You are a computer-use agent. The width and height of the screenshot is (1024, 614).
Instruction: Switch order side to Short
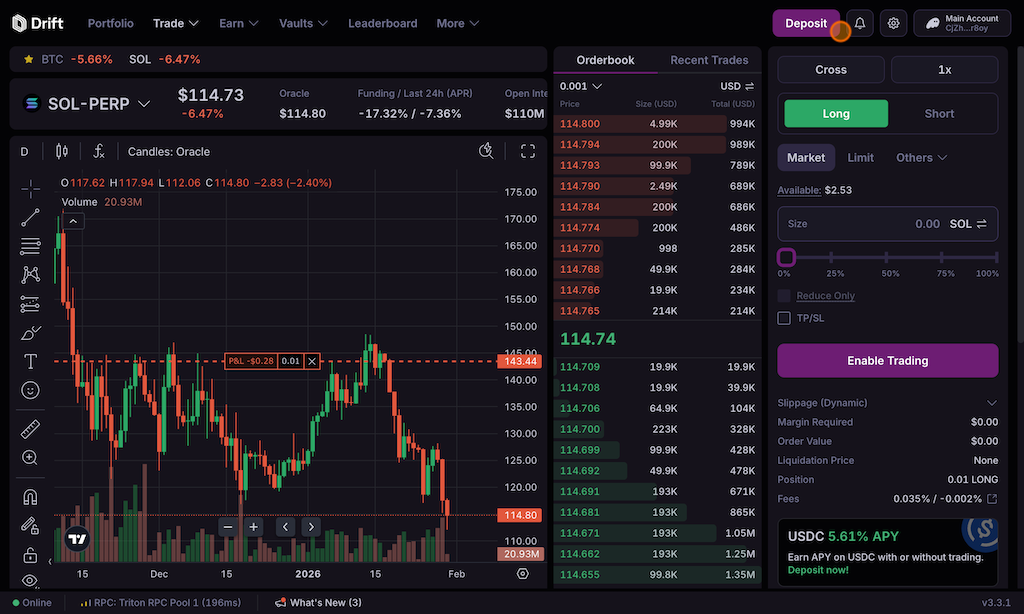pyautogui.click(x=939, y=114)
